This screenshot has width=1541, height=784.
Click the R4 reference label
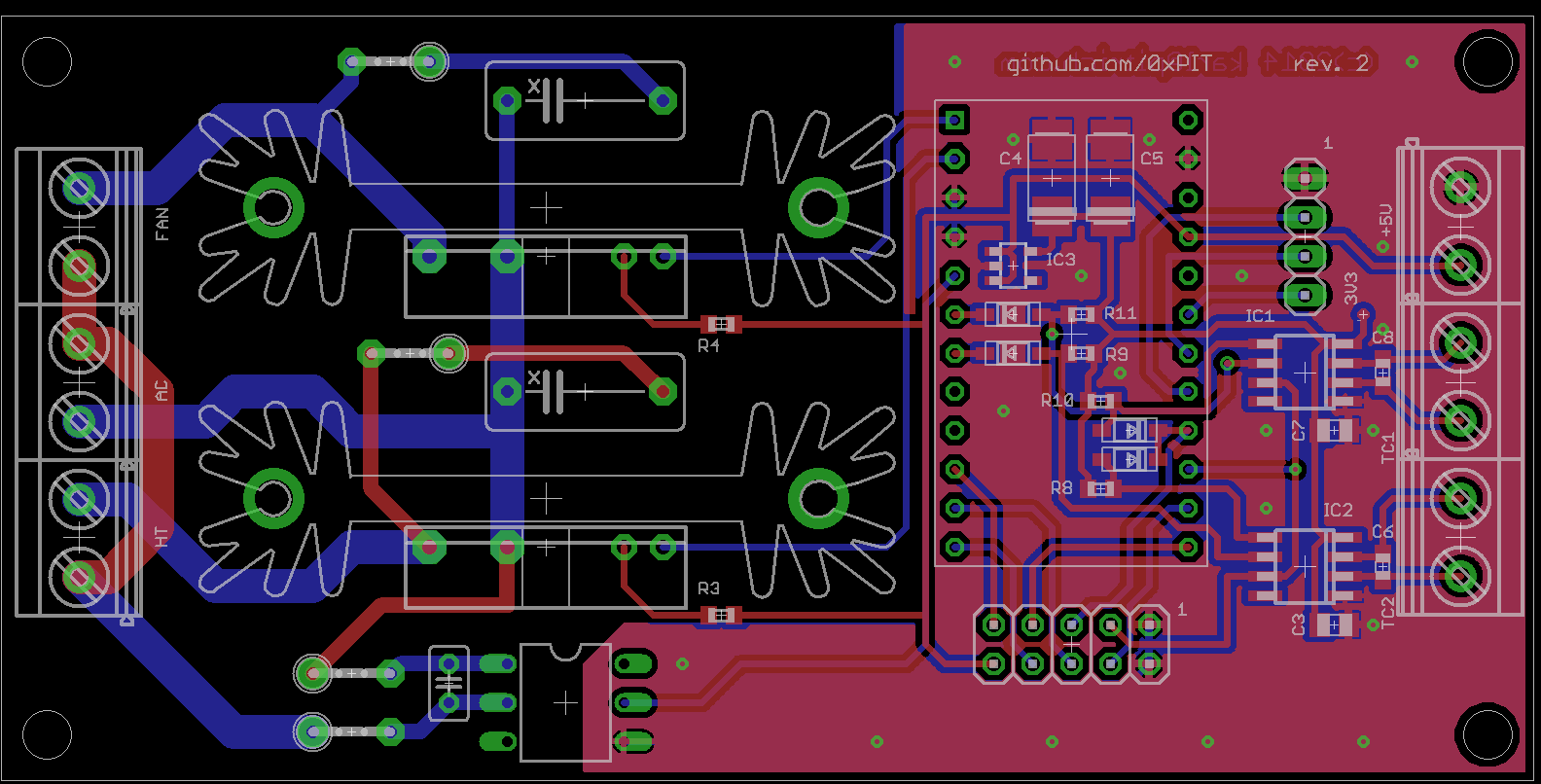click(x=709, y=345)
